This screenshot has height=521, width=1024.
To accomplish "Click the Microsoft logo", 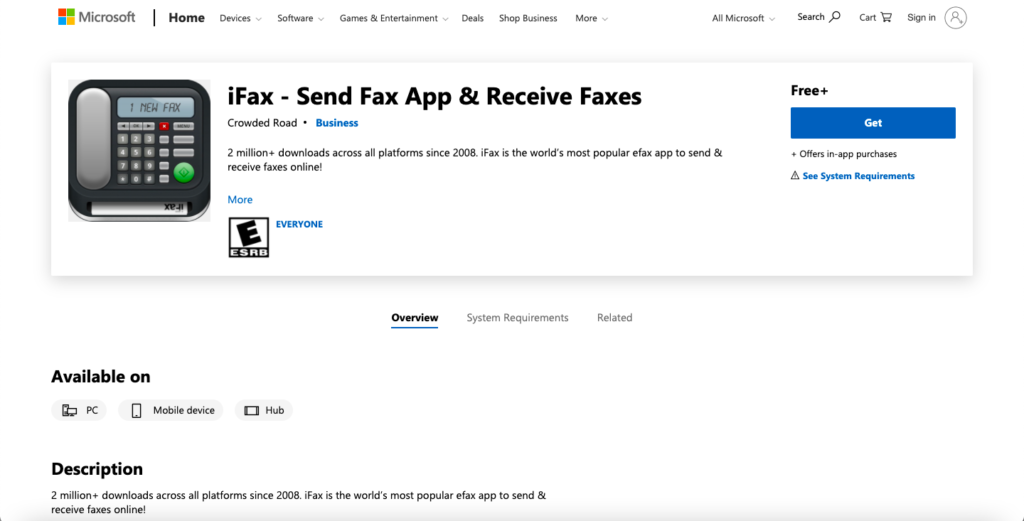I will coord(97,18).
